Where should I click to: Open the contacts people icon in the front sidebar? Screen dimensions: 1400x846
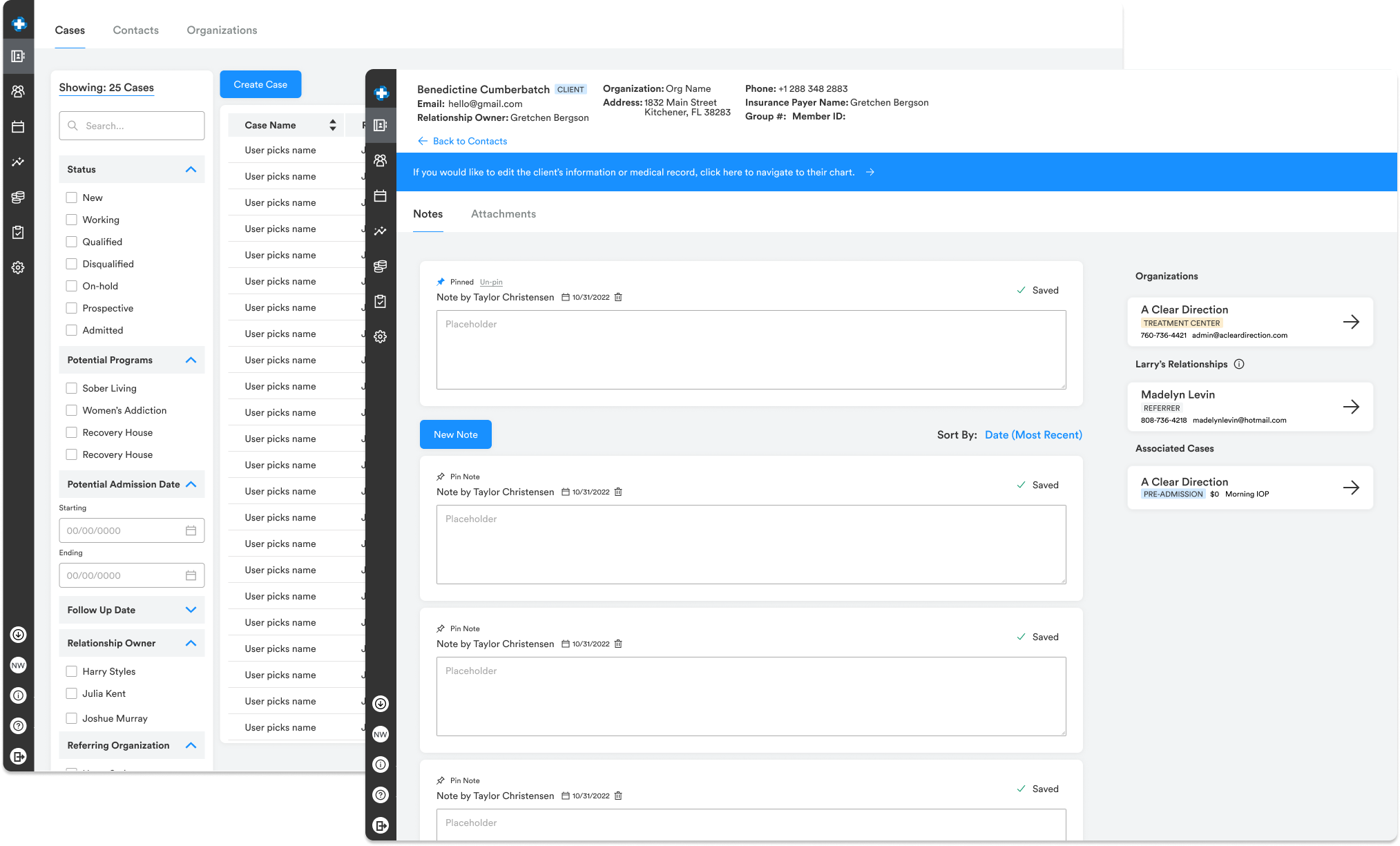380,160
